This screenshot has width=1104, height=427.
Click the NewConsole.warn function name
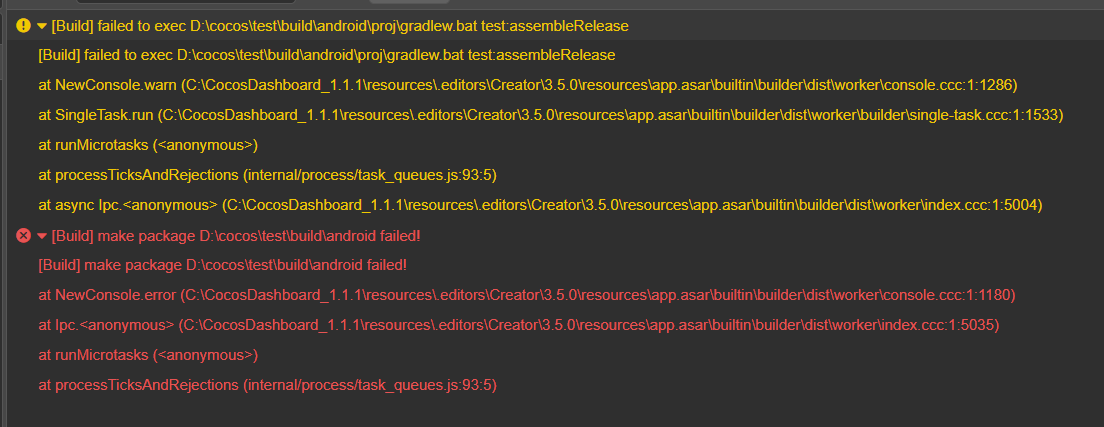104,85
